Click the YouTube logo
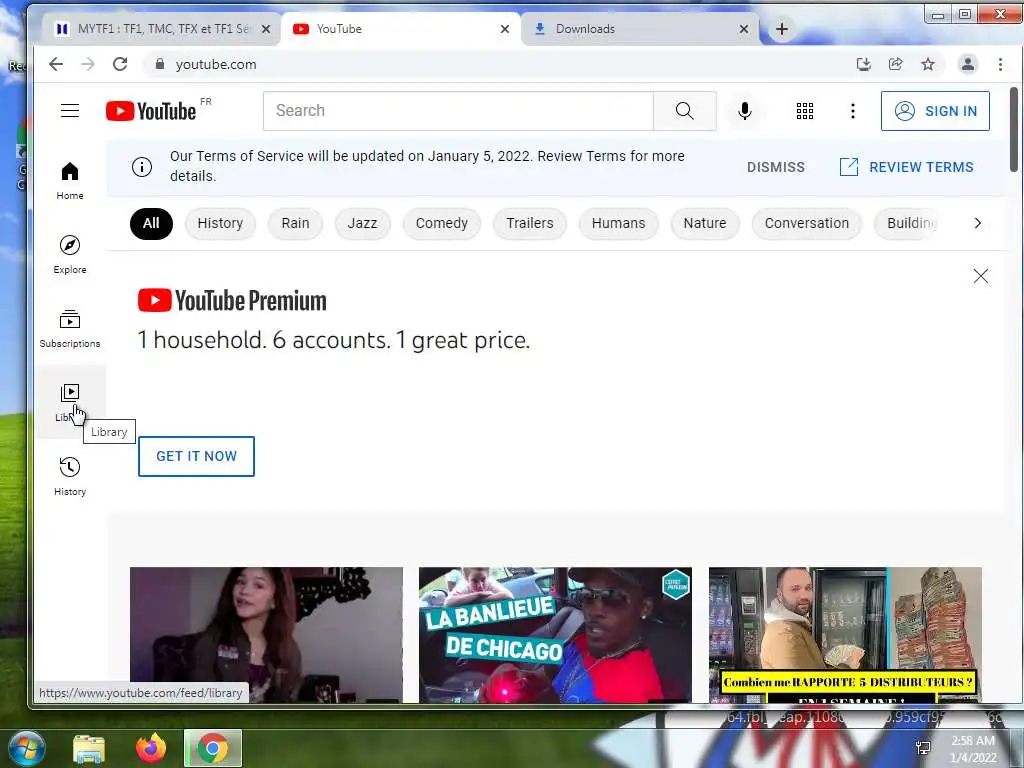The height and width of the screenshot is (768, 1024). [151, 111]
